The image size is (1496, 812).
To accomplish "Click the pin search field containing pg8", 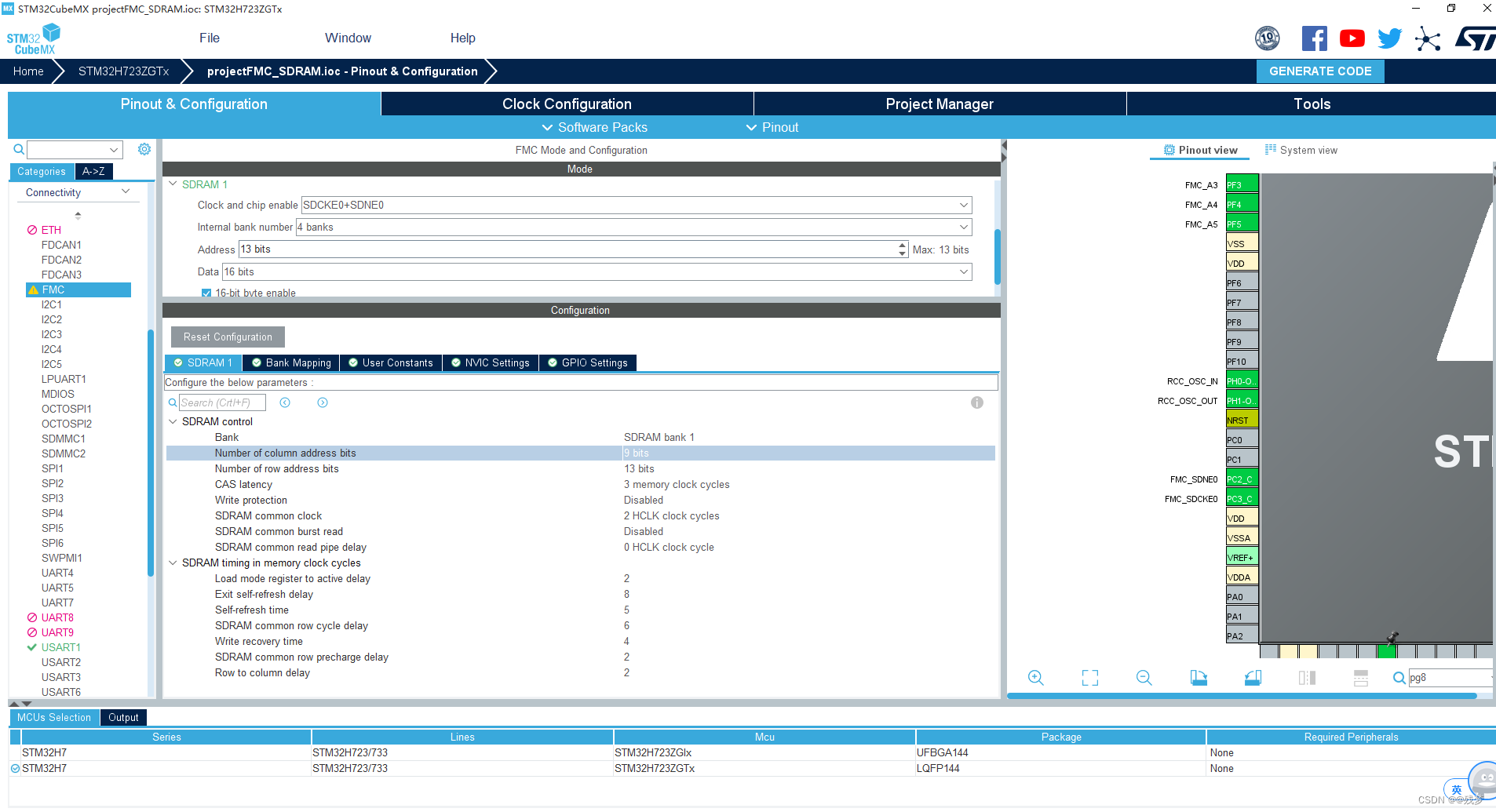I will tap(1450, 678).
